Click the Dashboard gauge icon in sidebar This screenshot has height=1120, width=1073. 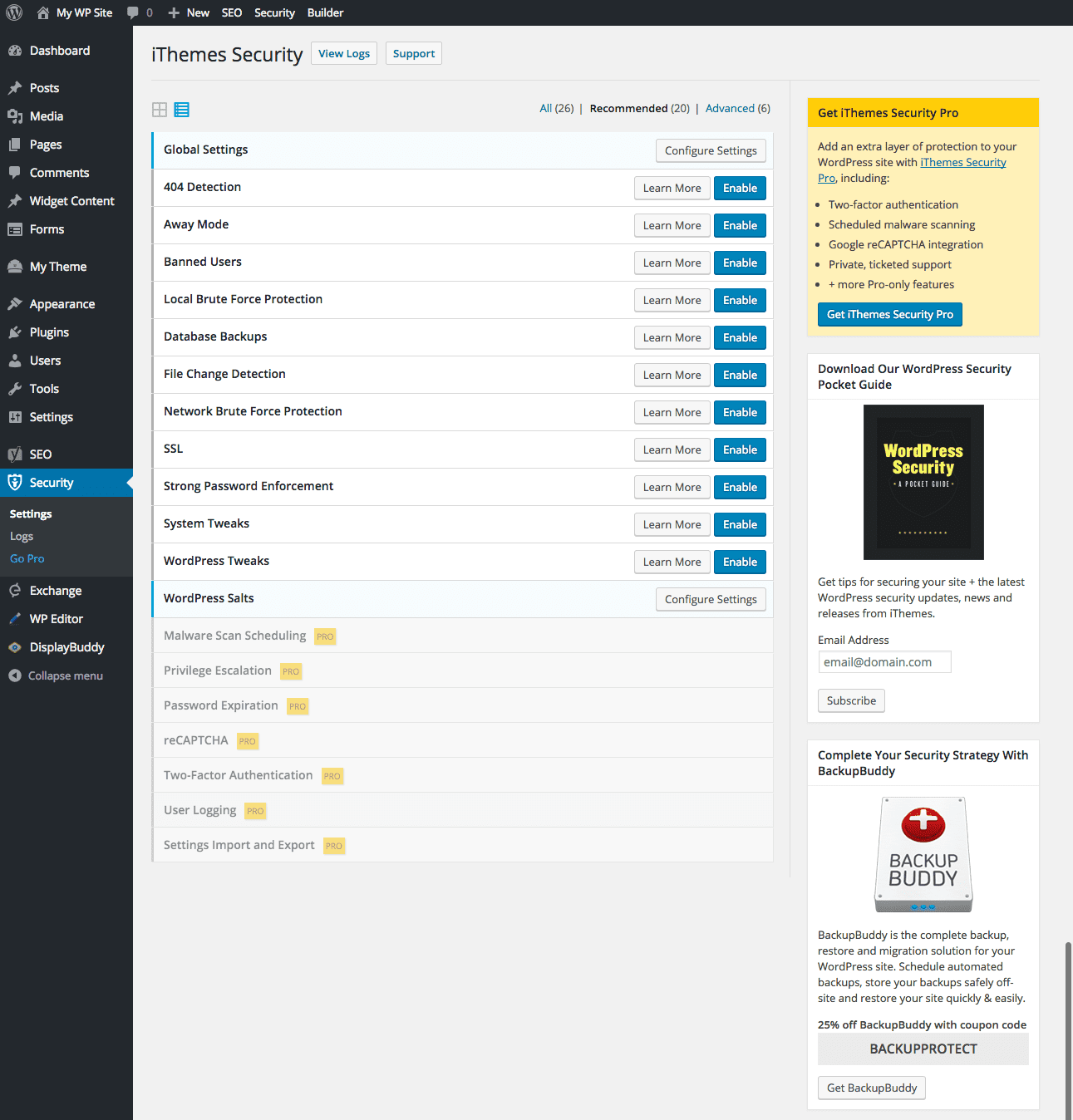click(x=15, y=51)
